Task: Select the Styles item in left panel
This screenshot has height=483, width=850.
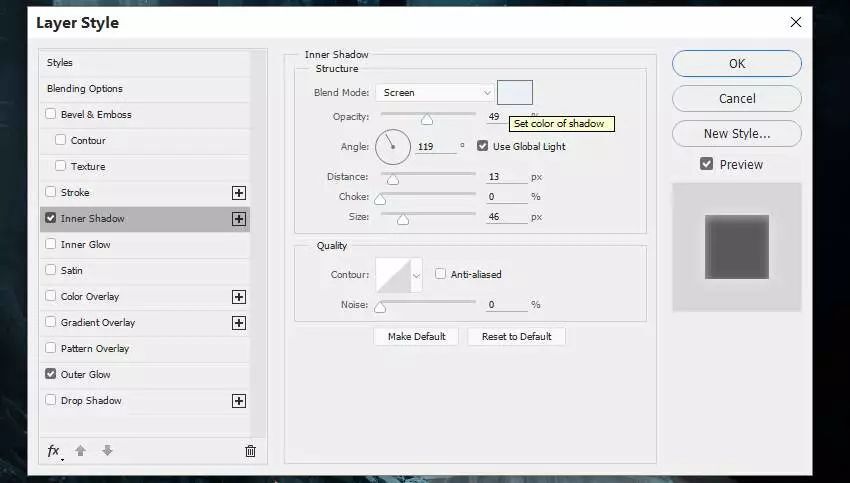Action: [x=60, y=63]
